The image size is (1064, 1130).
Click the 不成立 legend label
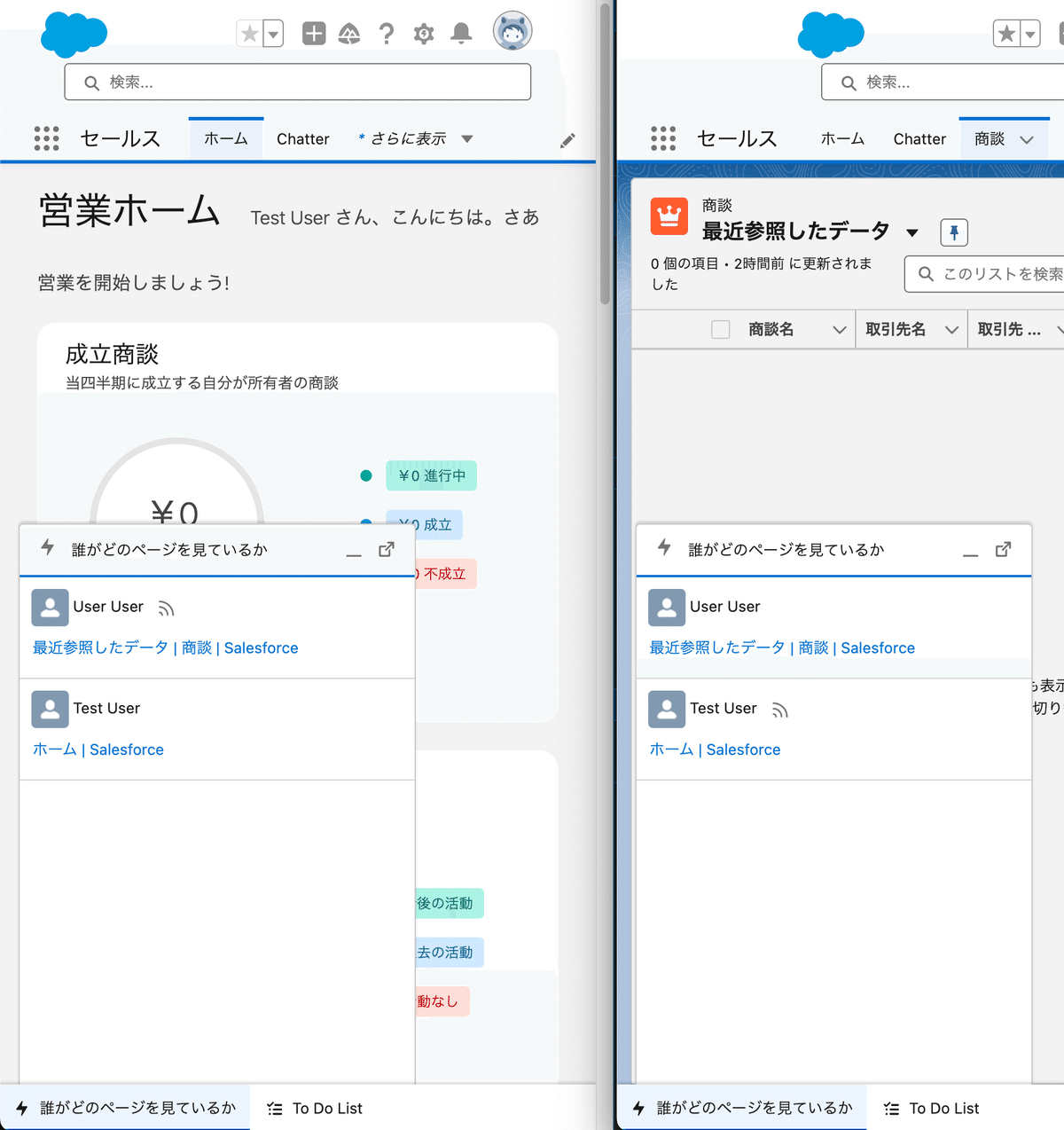point(445,574)
